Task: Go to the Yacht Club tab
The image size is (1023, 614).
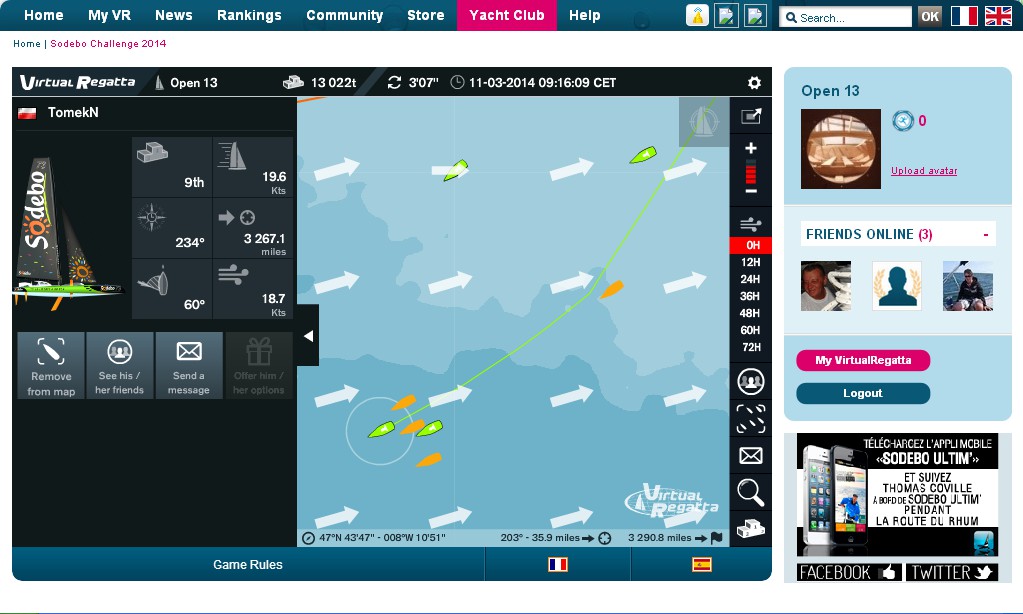Action: click(x=506, y=15)
